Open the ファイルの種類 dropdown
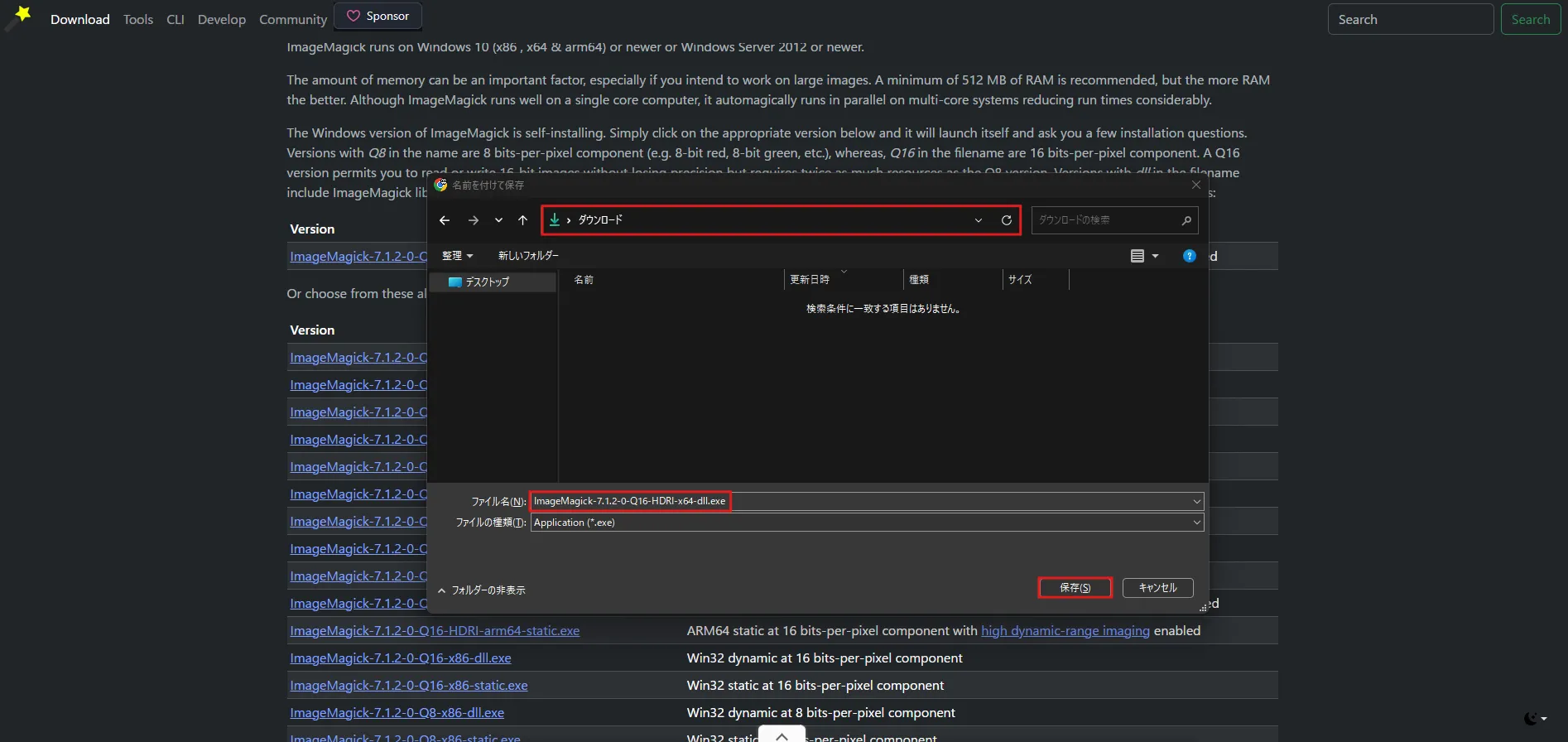Screen dimensions: 1568x742 [x=1197, y=523]
